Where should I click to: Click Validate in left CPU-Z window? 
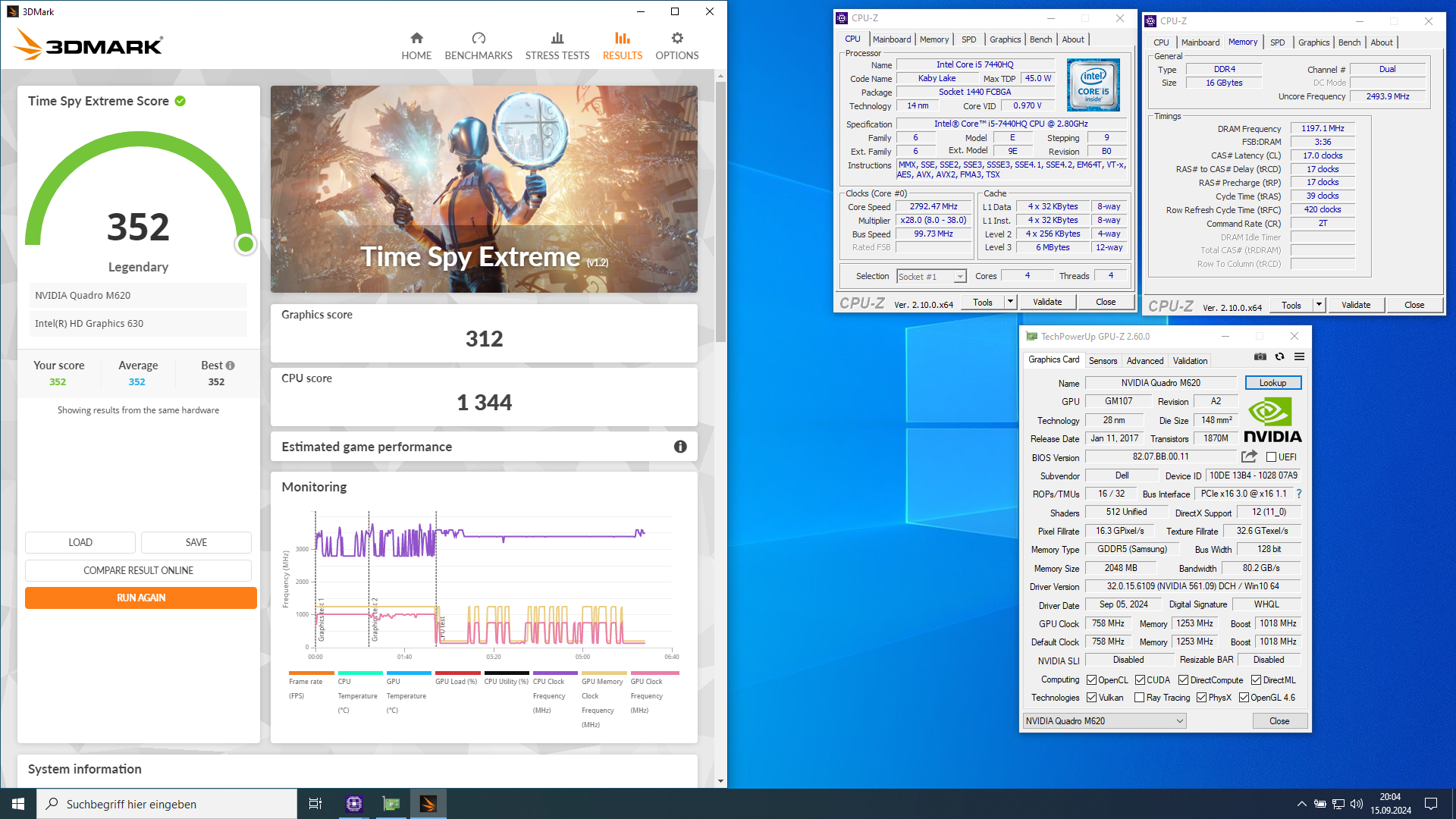pyautogui.click(x=1047, y=302)
